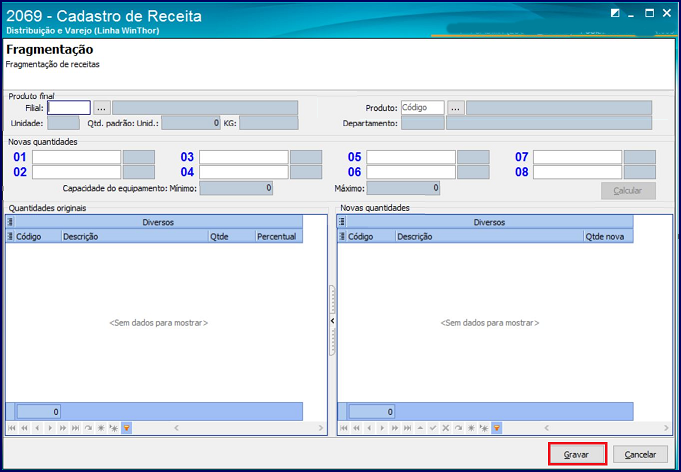Sort by the Percentual column header
Image resolution: width=681 pixels, height=472 pixels.
pos(278,236)
